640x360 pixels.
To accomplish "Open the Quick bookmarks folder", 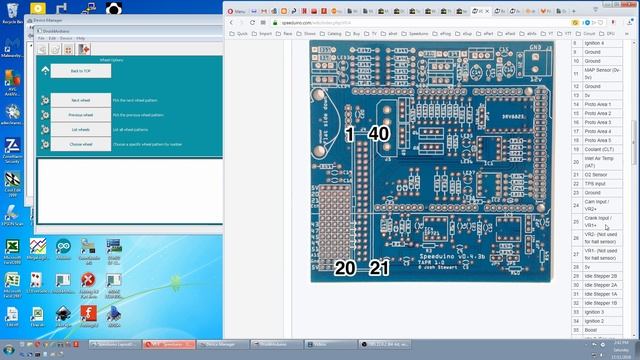I will pyautogui.click(x=239, y=34).
